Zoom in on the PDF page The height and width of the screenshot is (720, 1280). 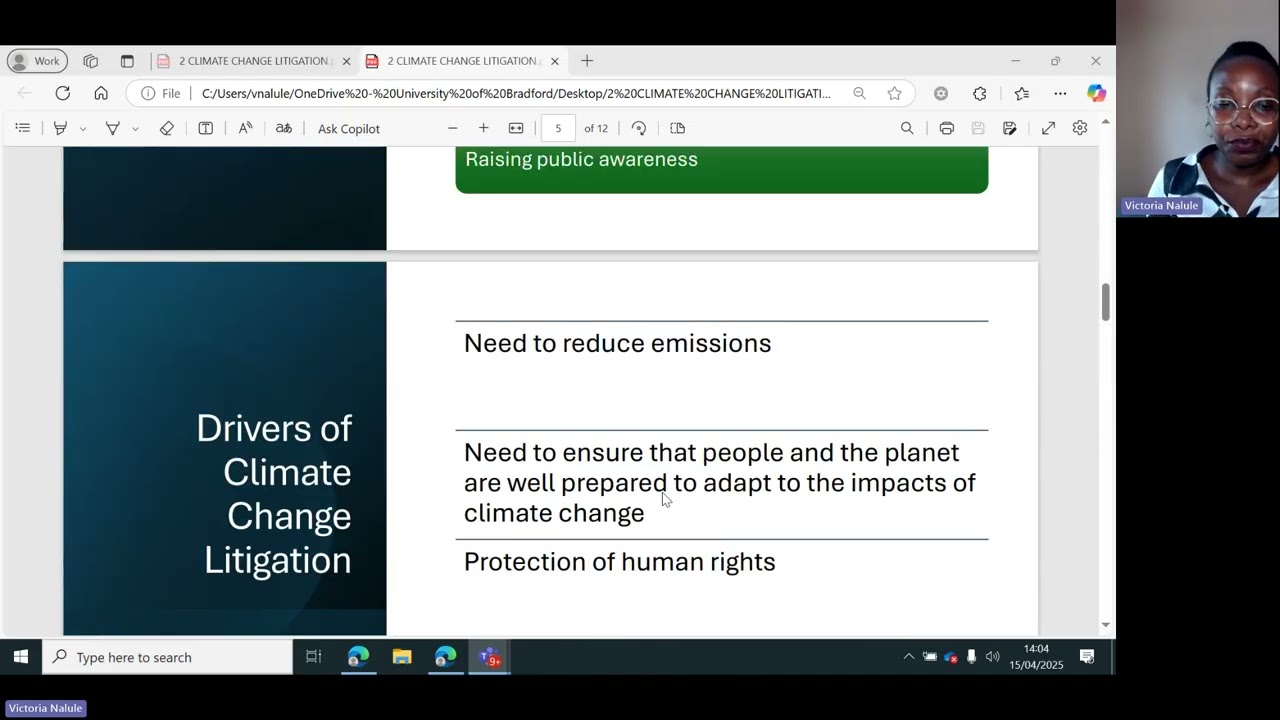point(484,128)
